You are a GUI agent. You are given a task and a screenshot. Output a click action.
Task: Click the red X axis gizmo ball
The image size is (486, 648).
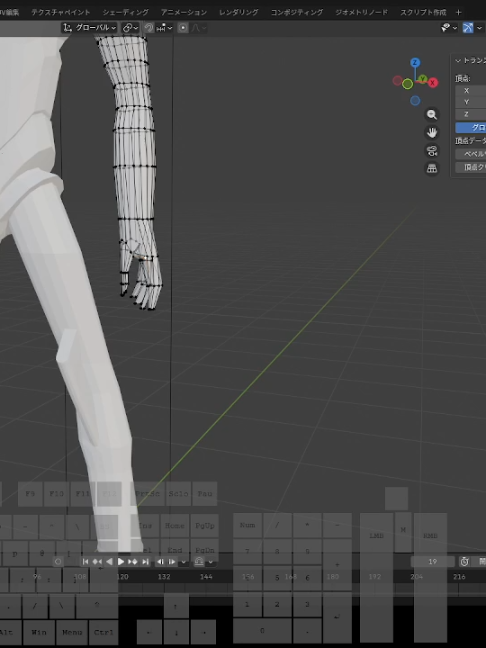(433, 83)
